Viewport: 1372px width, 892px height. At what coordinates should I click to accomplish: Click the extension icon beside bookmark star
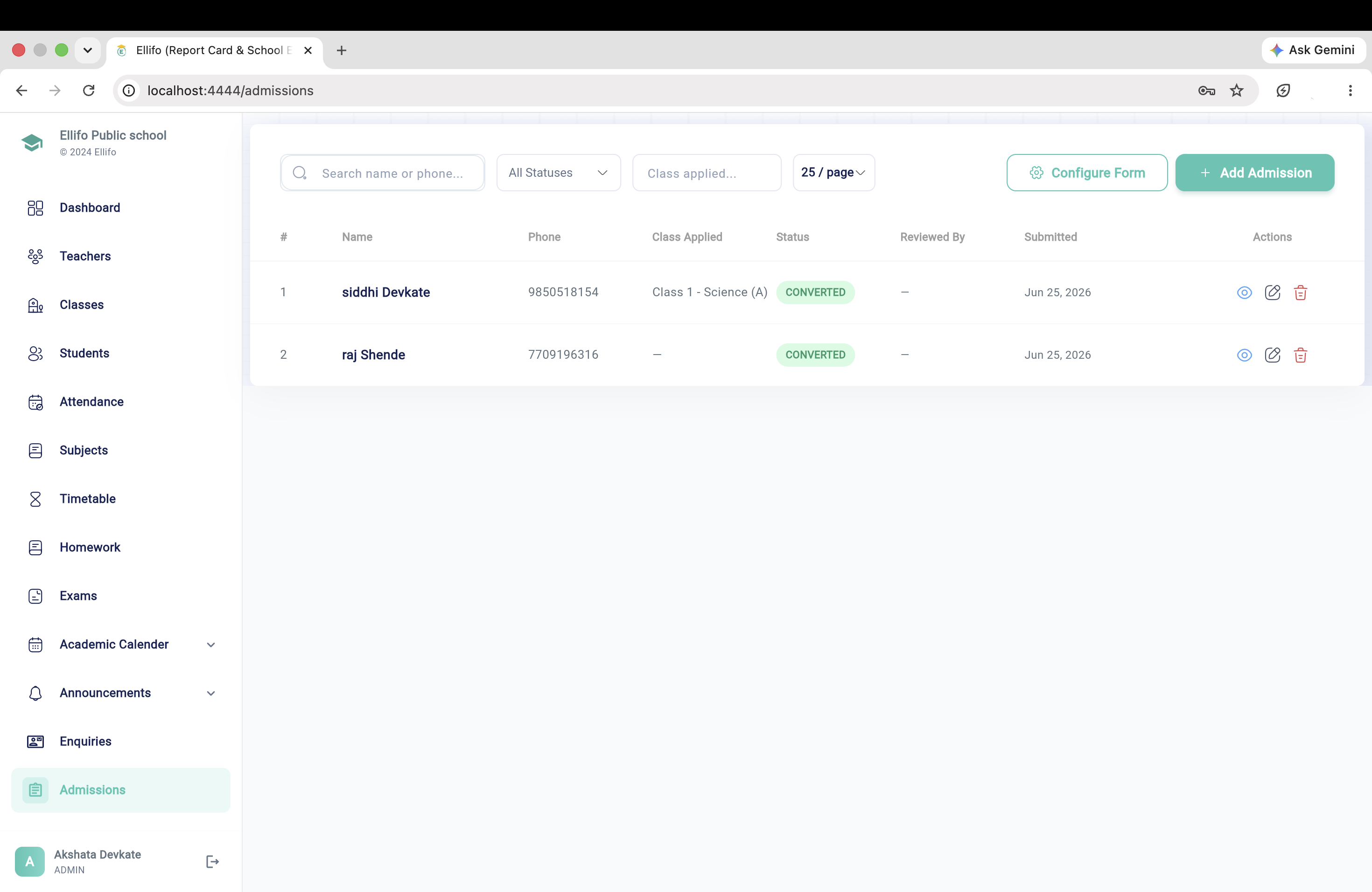tap(1283, 91)
